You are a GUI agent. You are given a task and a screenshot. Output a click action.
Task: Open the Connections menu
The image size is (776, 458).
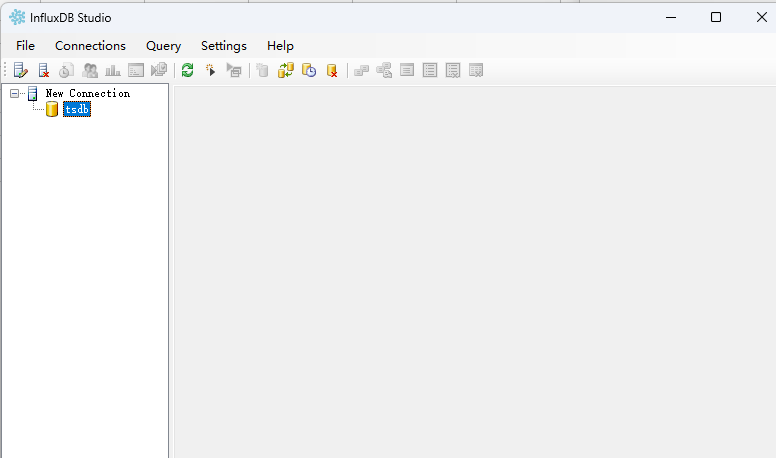90,46
